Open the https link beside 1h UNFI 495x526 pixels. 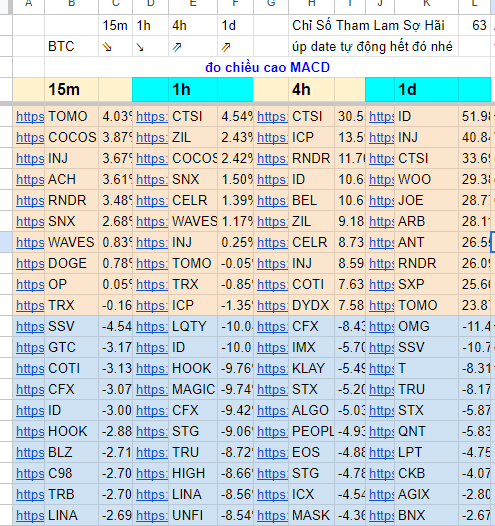[x=152, y=515]
